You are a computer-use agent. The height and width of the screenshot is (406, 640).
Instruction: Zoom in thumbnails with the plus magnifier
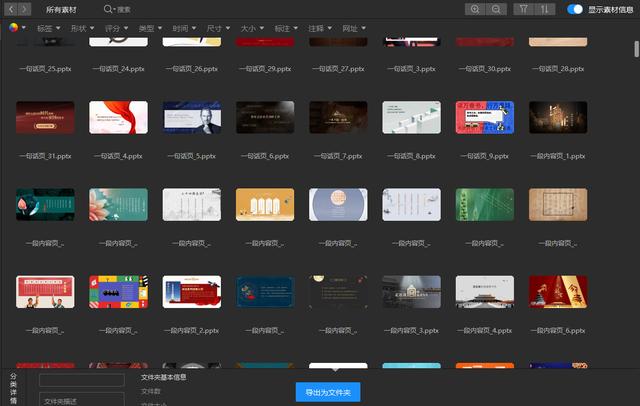[x=475, y=9]
